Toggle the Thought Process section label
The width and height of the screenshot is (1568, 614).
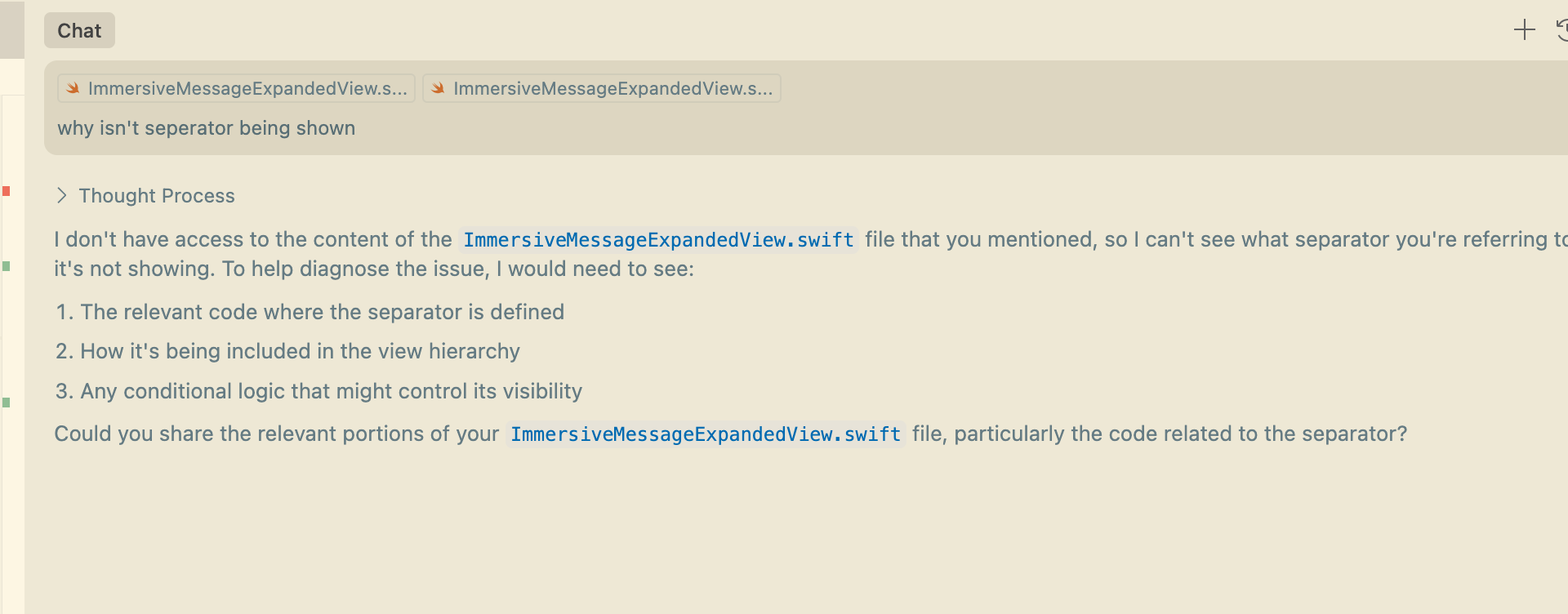coord(157,196)
